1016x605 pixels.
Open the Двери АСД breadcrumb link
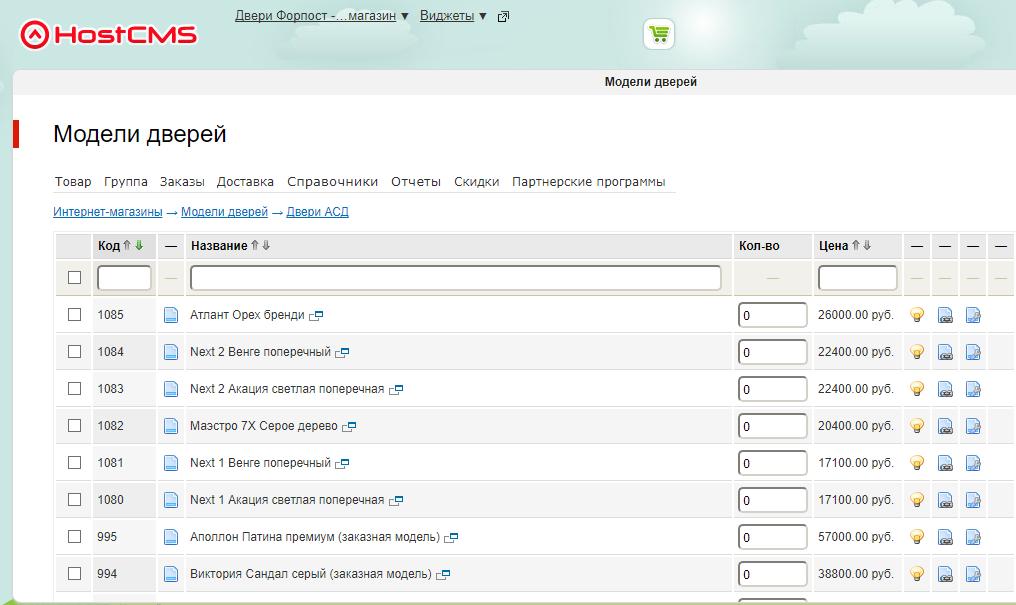[x=318, y=212]
